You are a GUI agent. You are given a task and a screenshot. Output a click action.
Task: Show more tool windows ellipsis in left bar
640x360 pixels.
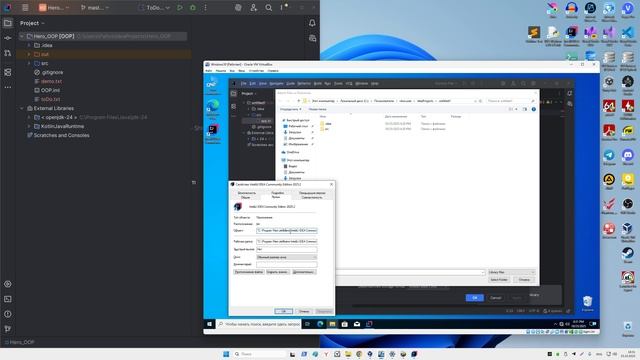pyautogui.click(x=8, y=87)
